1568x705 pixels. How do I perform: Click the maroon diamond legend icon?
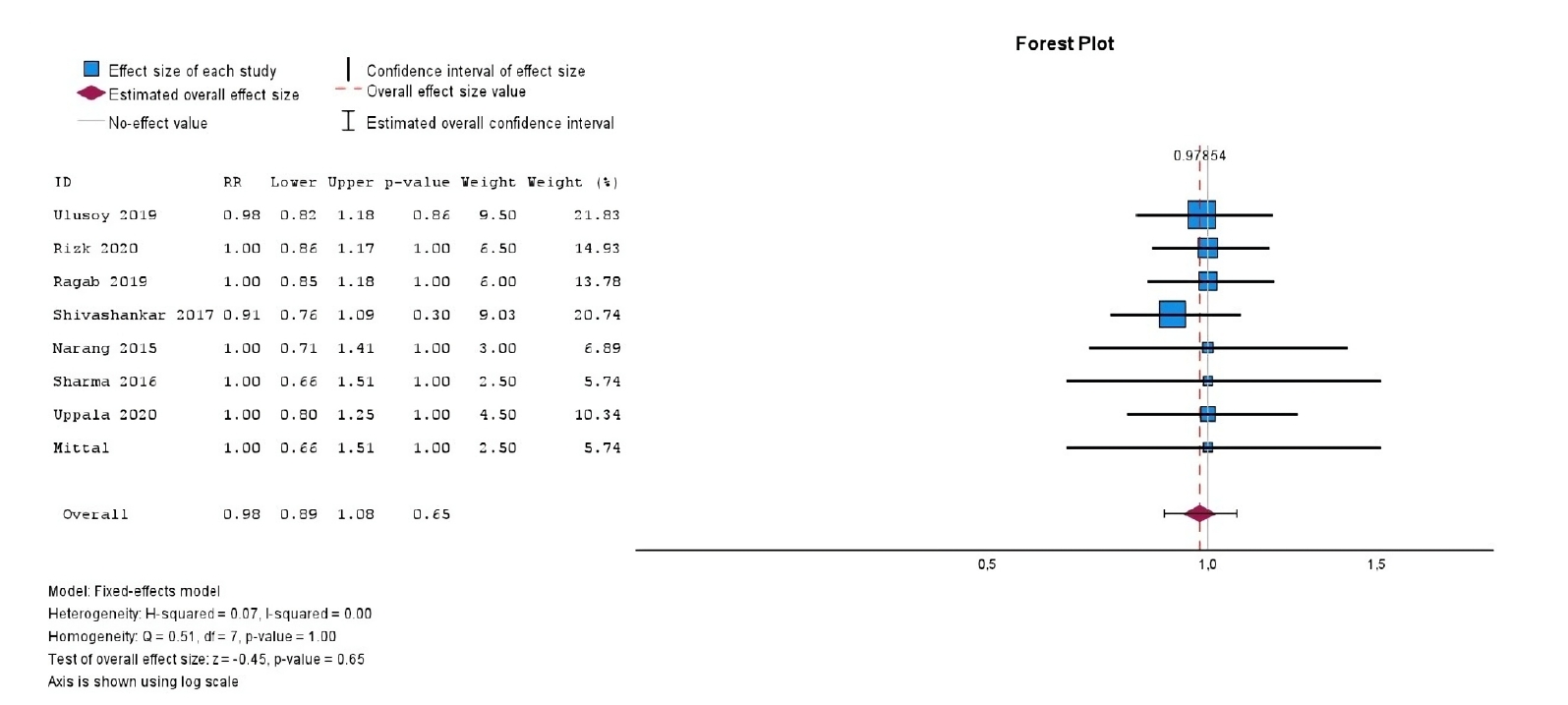90,93
